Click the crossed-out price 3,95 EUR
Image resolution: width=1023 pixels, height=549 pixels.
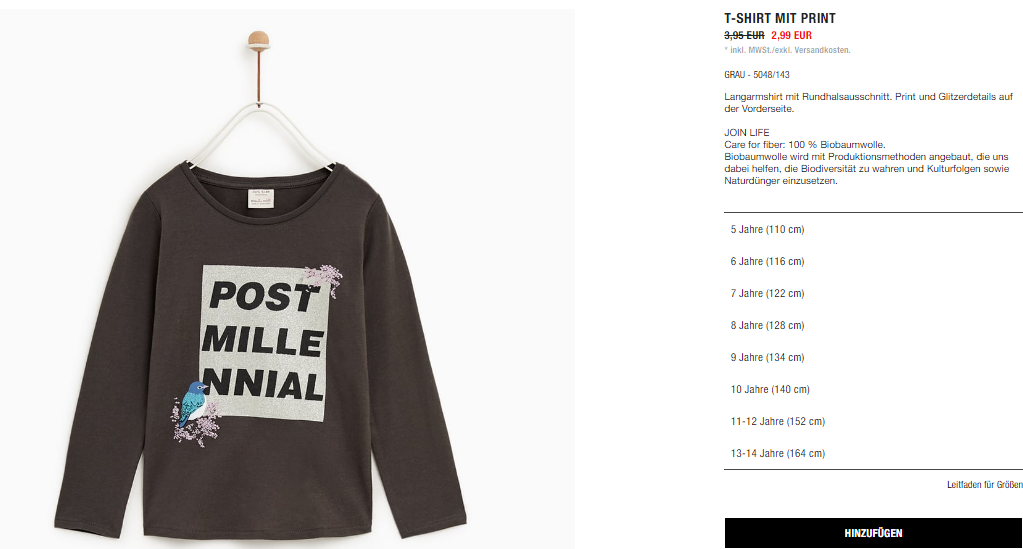pos(744,35)
